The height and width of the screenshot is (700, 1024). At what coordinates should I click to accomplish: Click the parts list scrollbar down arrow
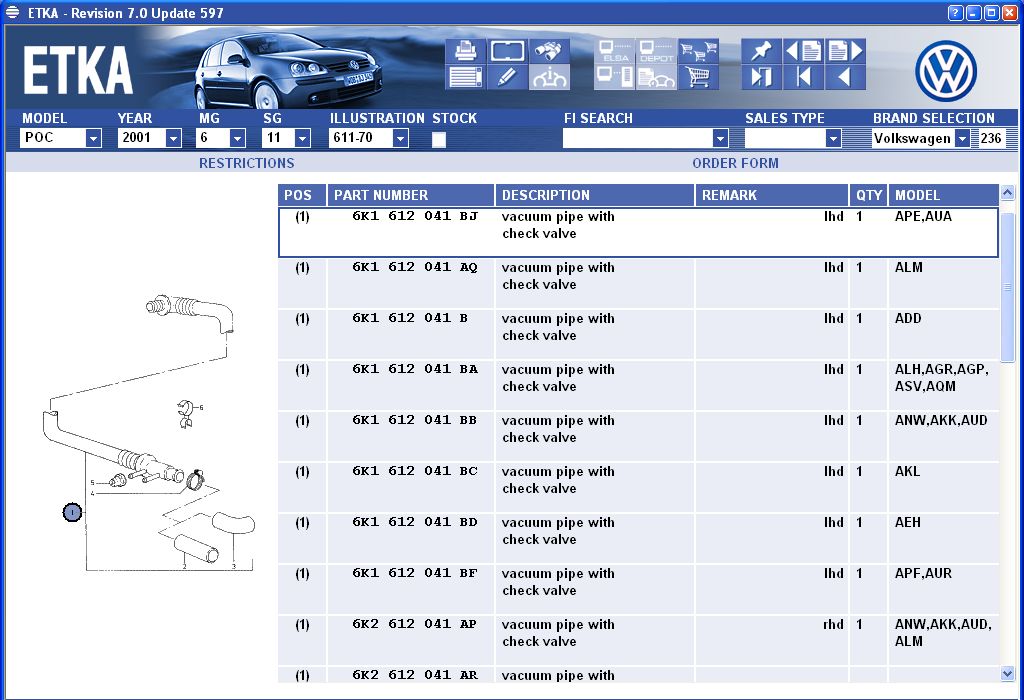click(1007, 673)
